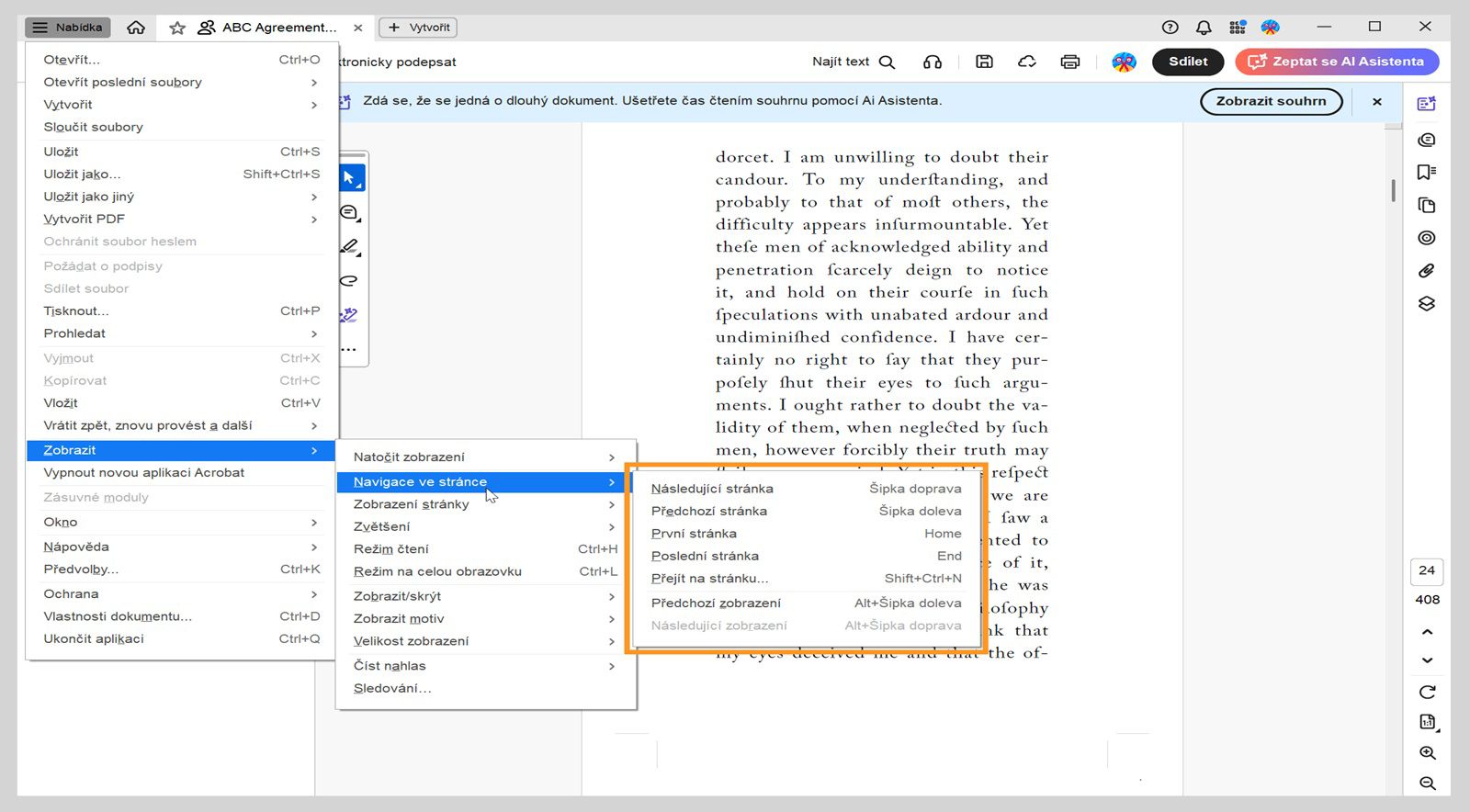This screenshot has height=812, width=1470.
Task: Open Sledování... menu item
Action: 486,688
